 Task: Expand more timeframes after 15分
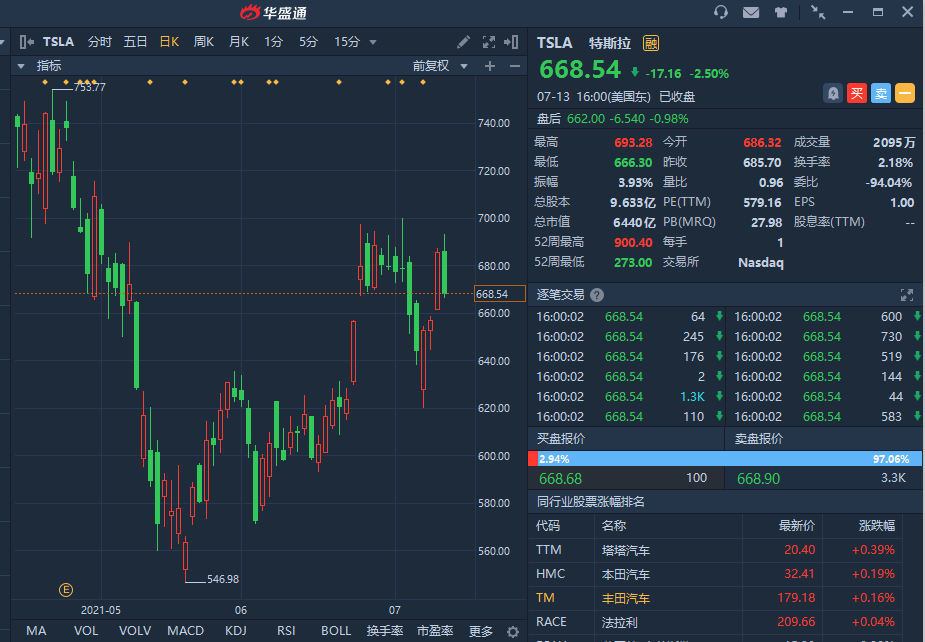[x=373, y=42]
